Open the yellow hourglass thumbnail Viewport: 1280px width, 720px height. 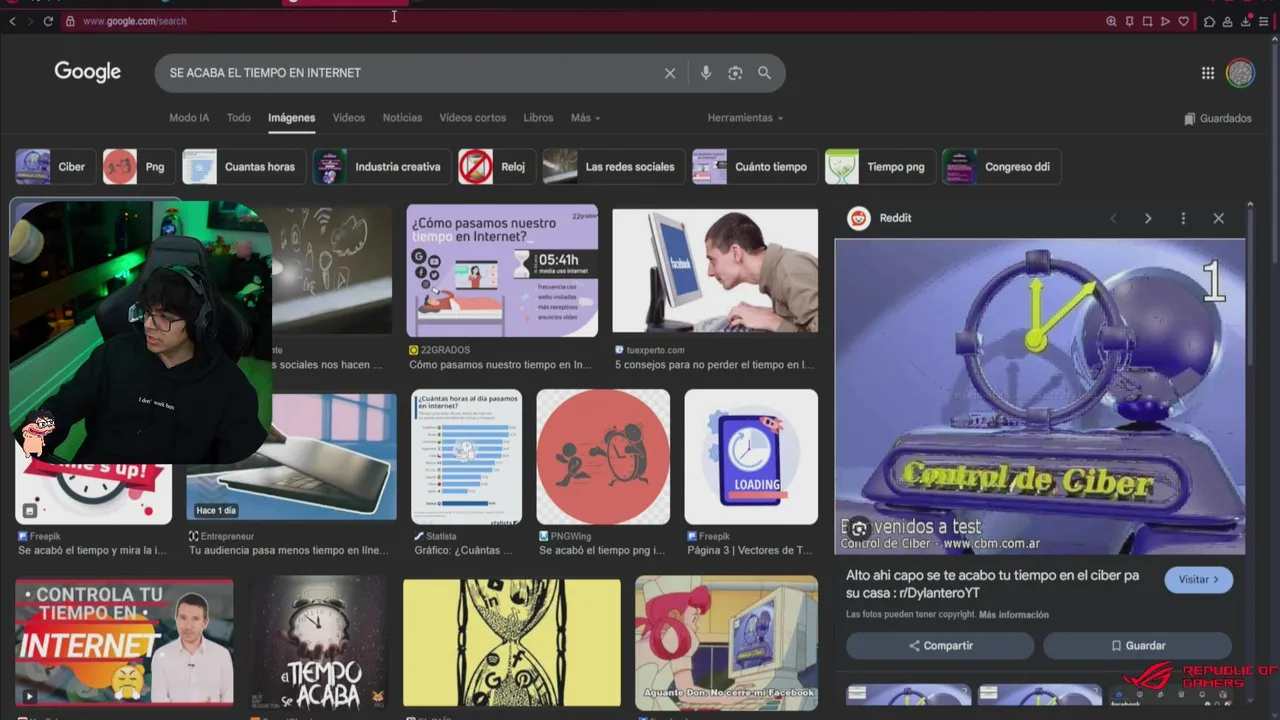(512, 643)
